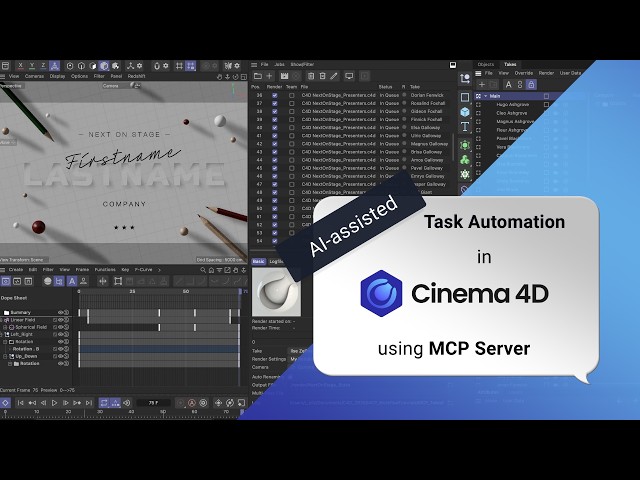
Task: Switch to the Objects tab
Action: point(486,64)
